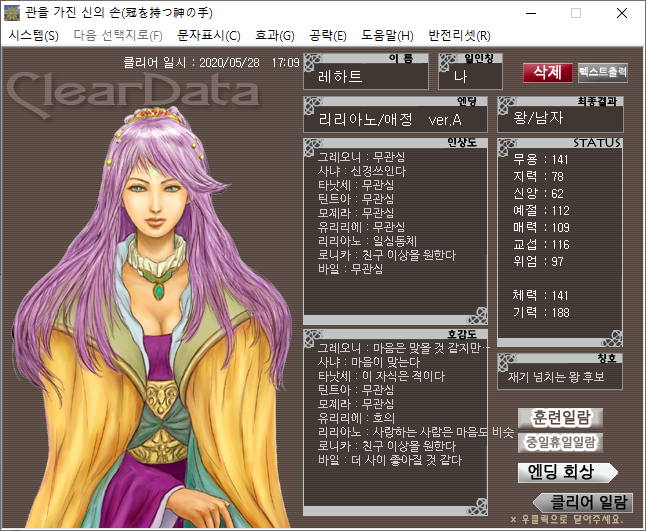This screenshot has width=646, height=531.
Task: Click impression row 유리리에 : 무관심
Action: (x=361, y=227)
